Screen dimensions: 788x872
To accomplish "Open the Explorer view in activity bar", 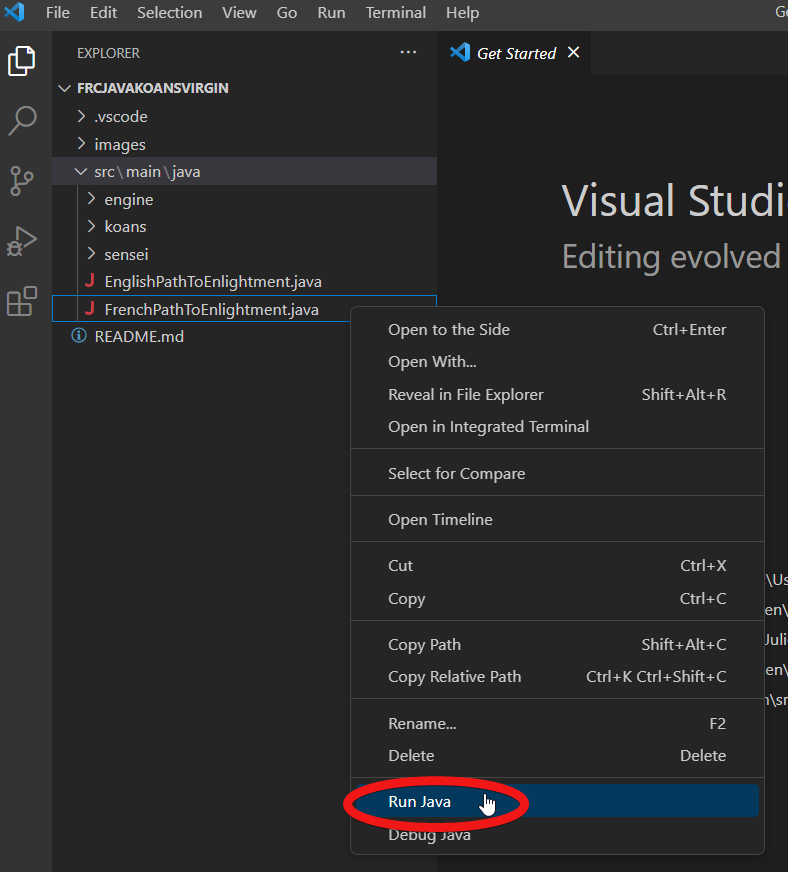I will click(x=22, y=61).
